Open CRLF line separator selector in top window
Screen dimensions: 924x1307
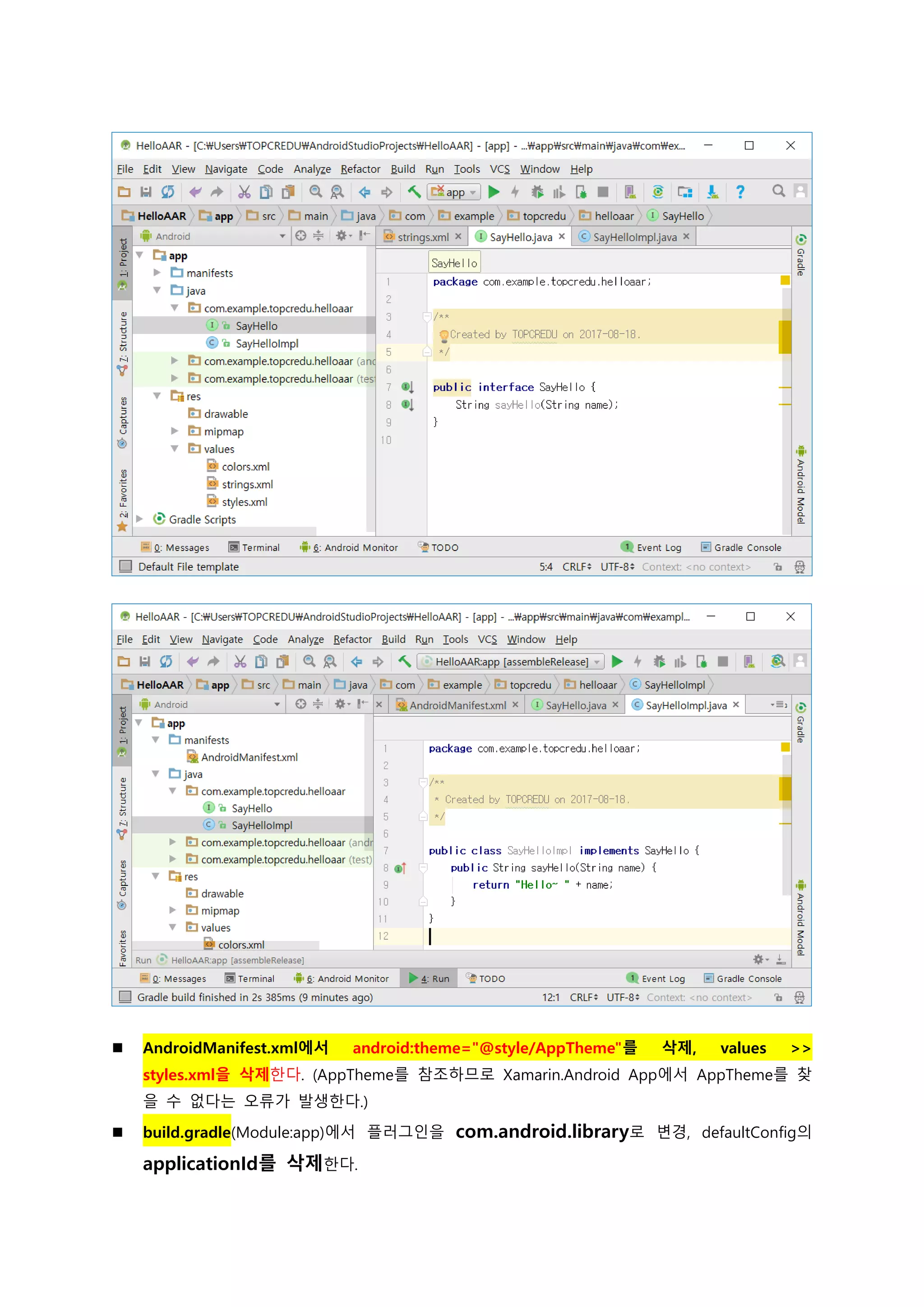click(577, 567)
